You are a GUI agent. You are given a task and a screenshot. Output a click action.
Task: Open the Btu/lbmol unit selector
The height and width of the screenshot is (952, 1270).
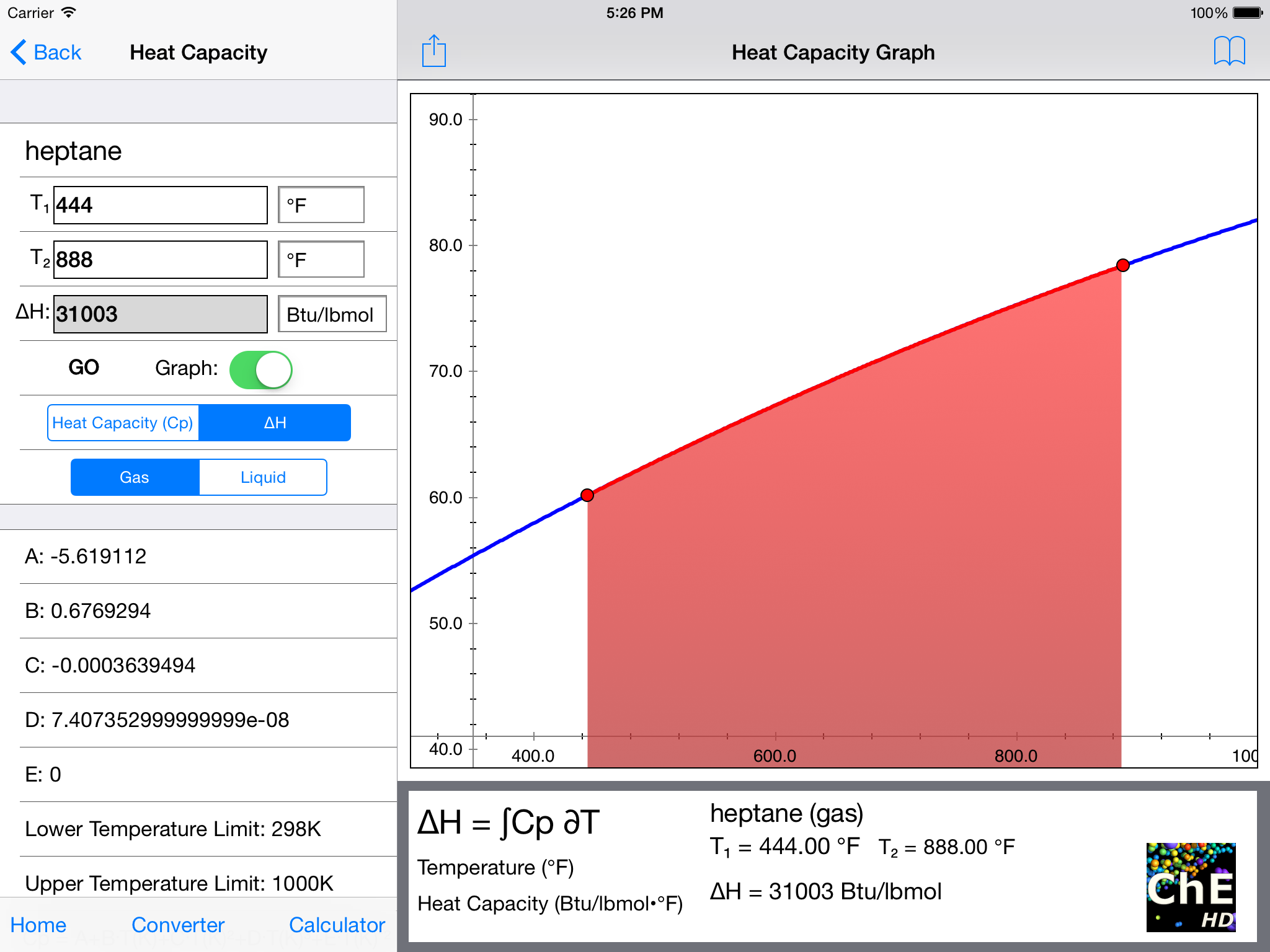coord(332,314)
